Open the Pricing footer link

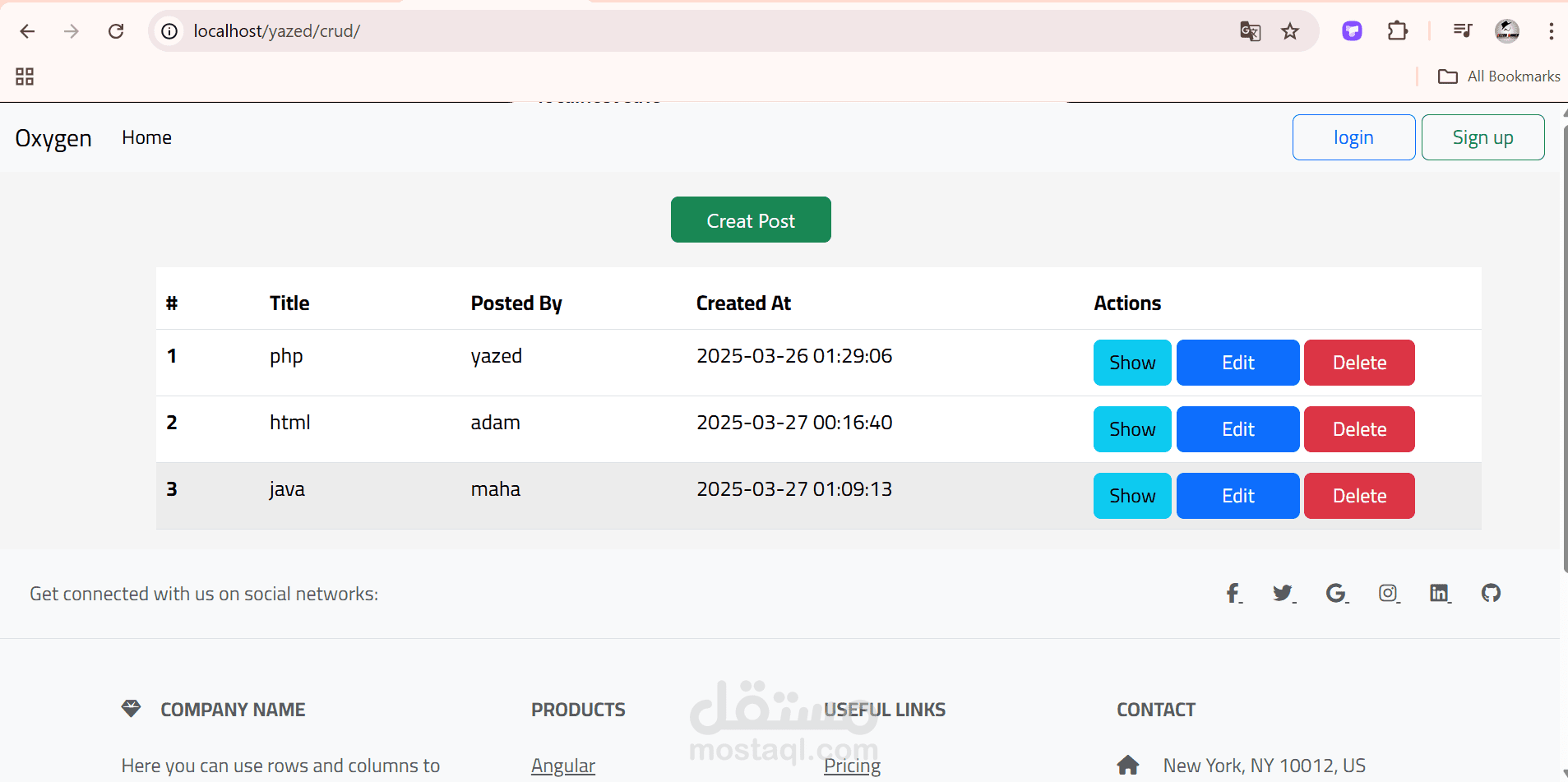(852, 766)
